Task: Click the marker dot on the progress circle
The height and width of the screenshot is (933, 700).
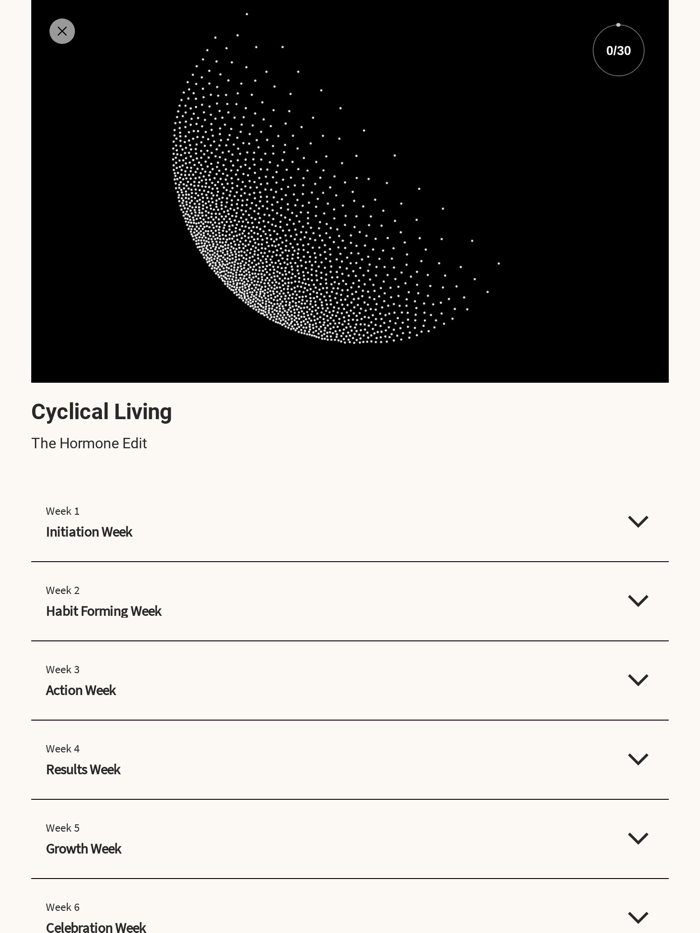Action: [618, 24]
